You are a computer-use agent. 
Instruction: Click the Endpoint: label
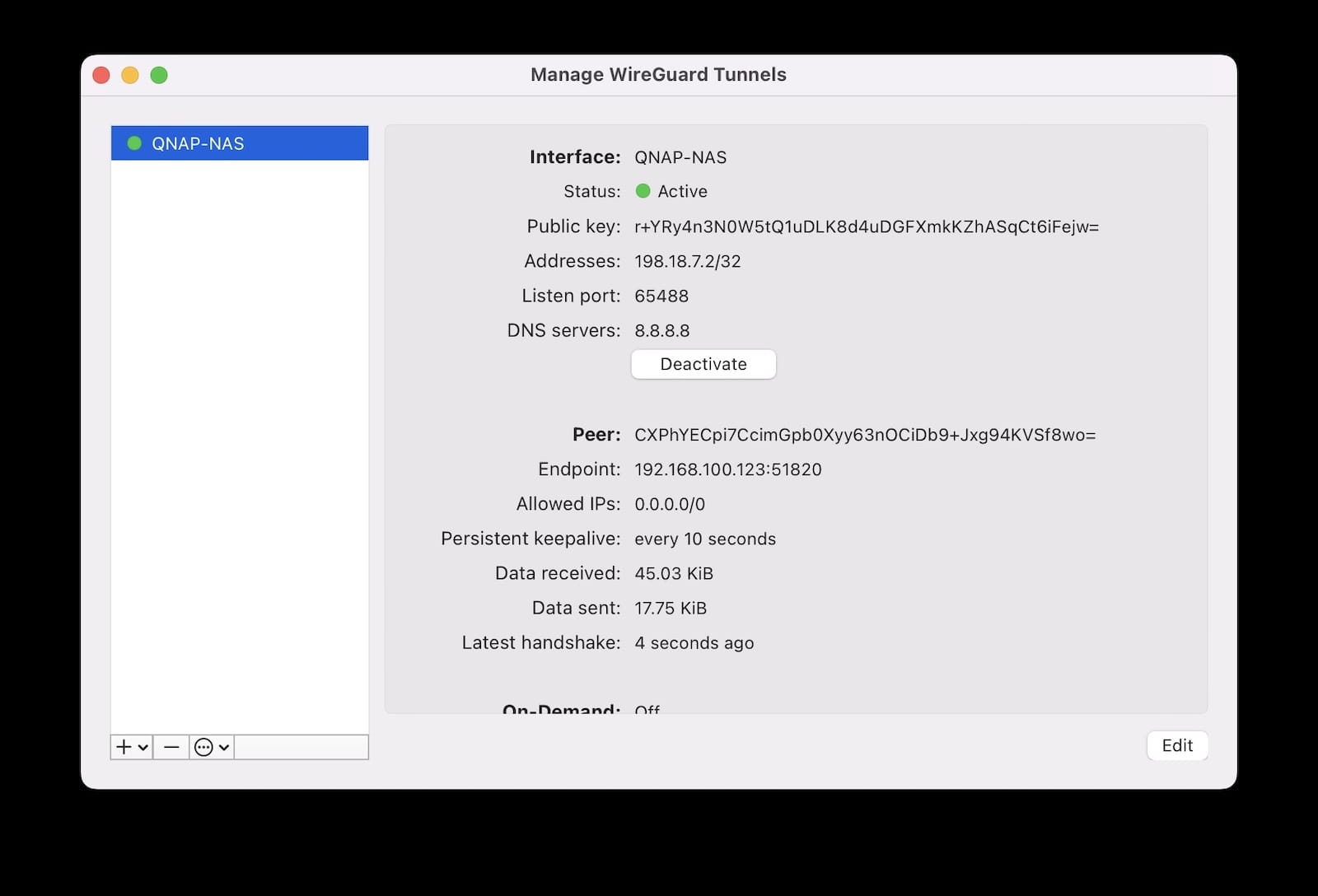(x=579, y=469)
